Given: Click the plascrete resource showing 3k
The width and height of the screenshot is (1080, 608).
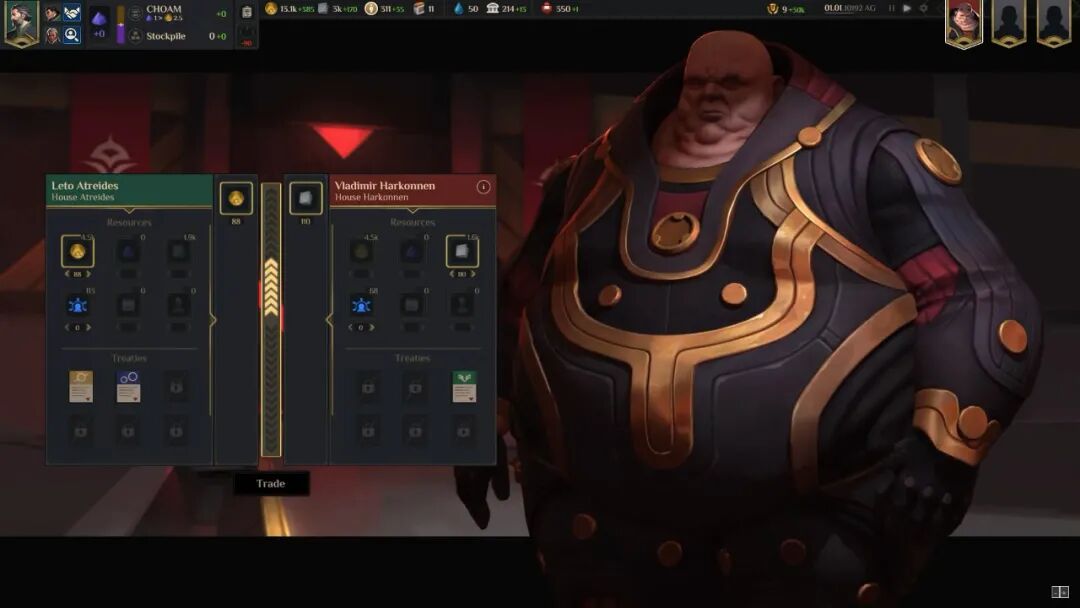Looking at the screenshot, I should (x=337, y=9).
